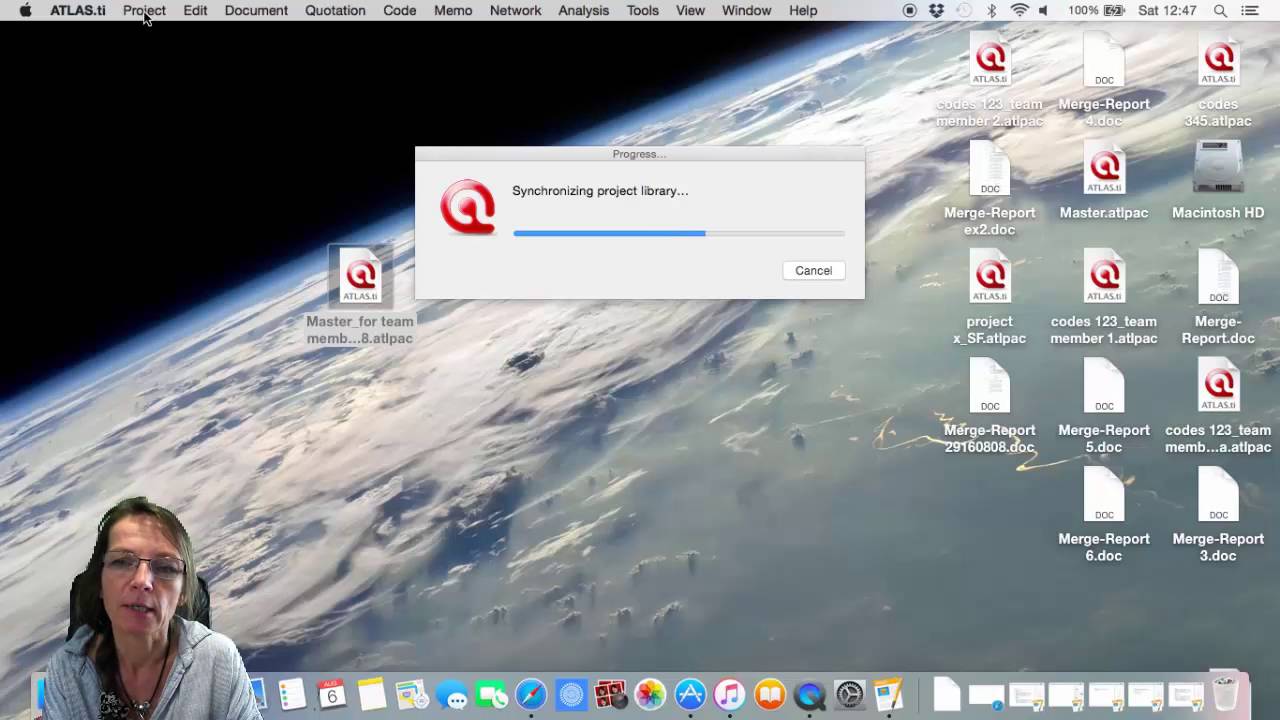
Task: Select the Merge-Report.doc file icon
Action: pyautogui.click(x=1218, y=278)
